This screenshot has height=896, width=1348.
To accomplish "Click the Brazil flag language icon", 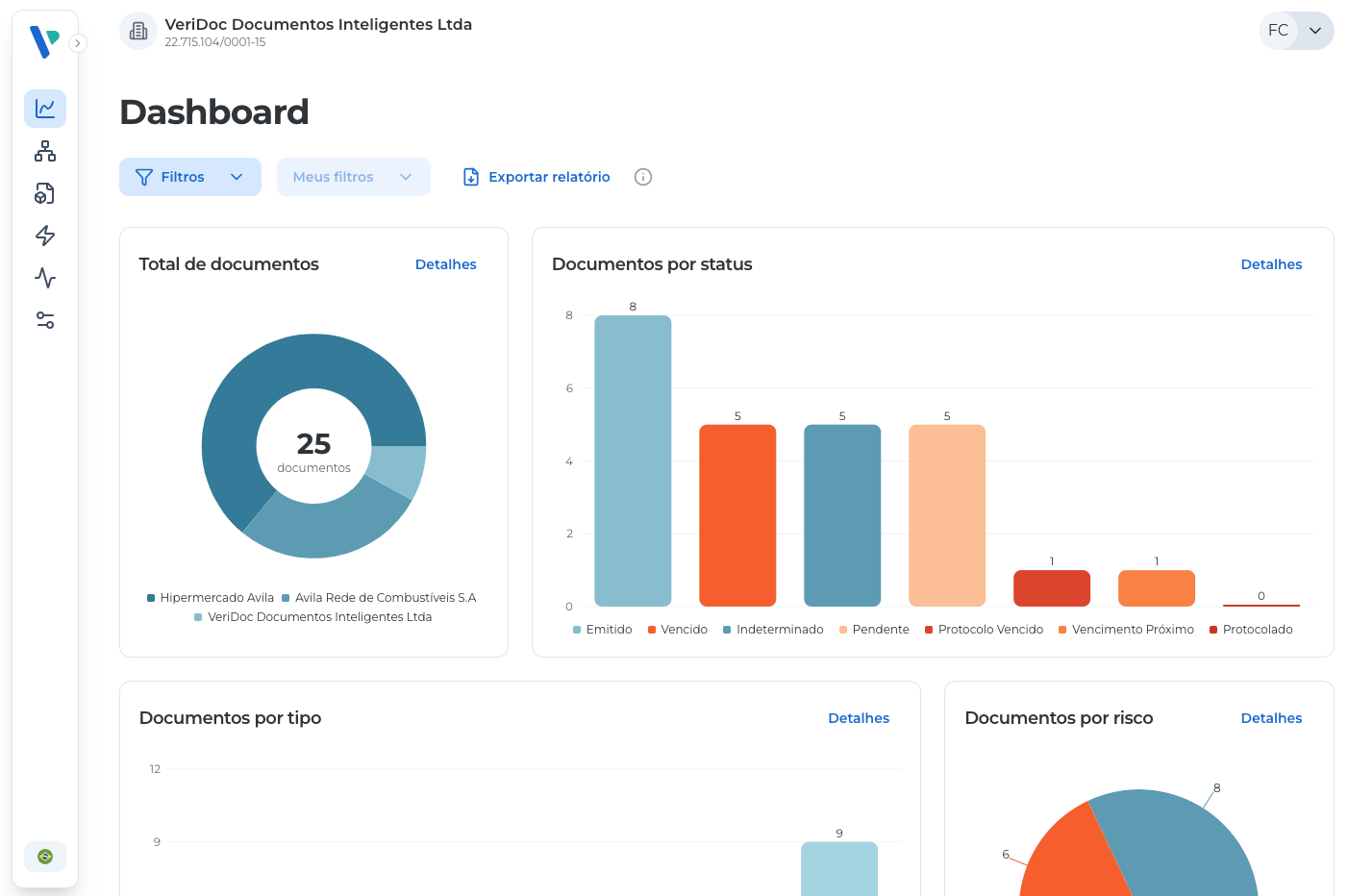I will click(45, 857).
